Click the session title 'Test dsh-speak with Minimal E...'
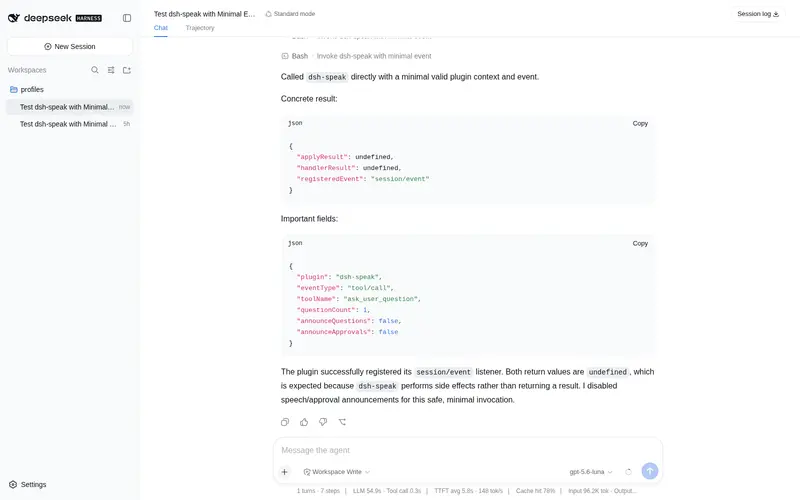 pyautogui.click(x=204, y=14)
